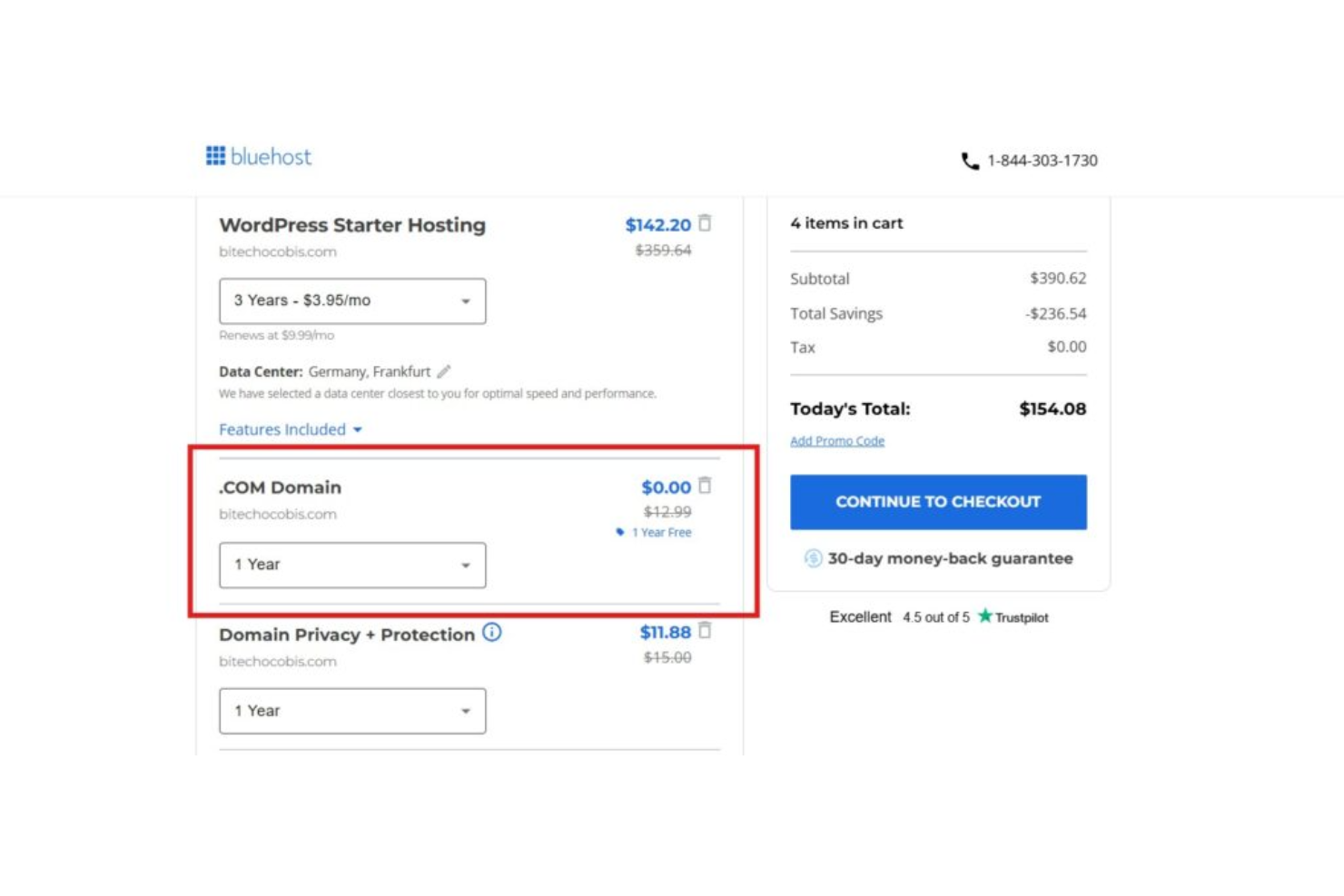Open the Domain Privacy 1 Year dropdown
The height and width of the screenshot is (896, 1344).
point(352,711)
